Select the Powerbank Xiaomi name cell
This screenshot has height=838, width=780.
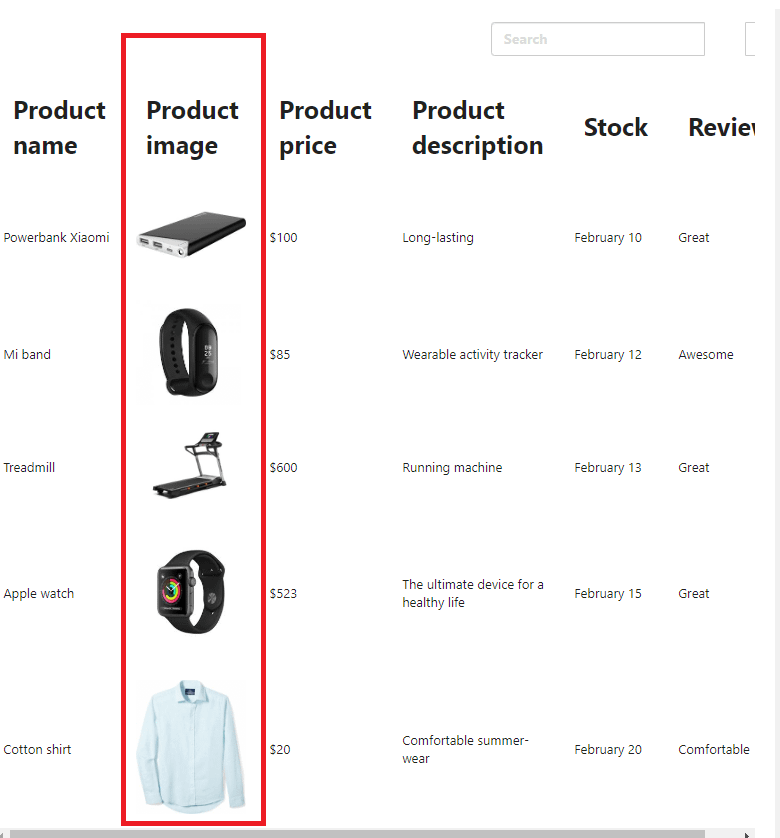click(x=56, y=238)
